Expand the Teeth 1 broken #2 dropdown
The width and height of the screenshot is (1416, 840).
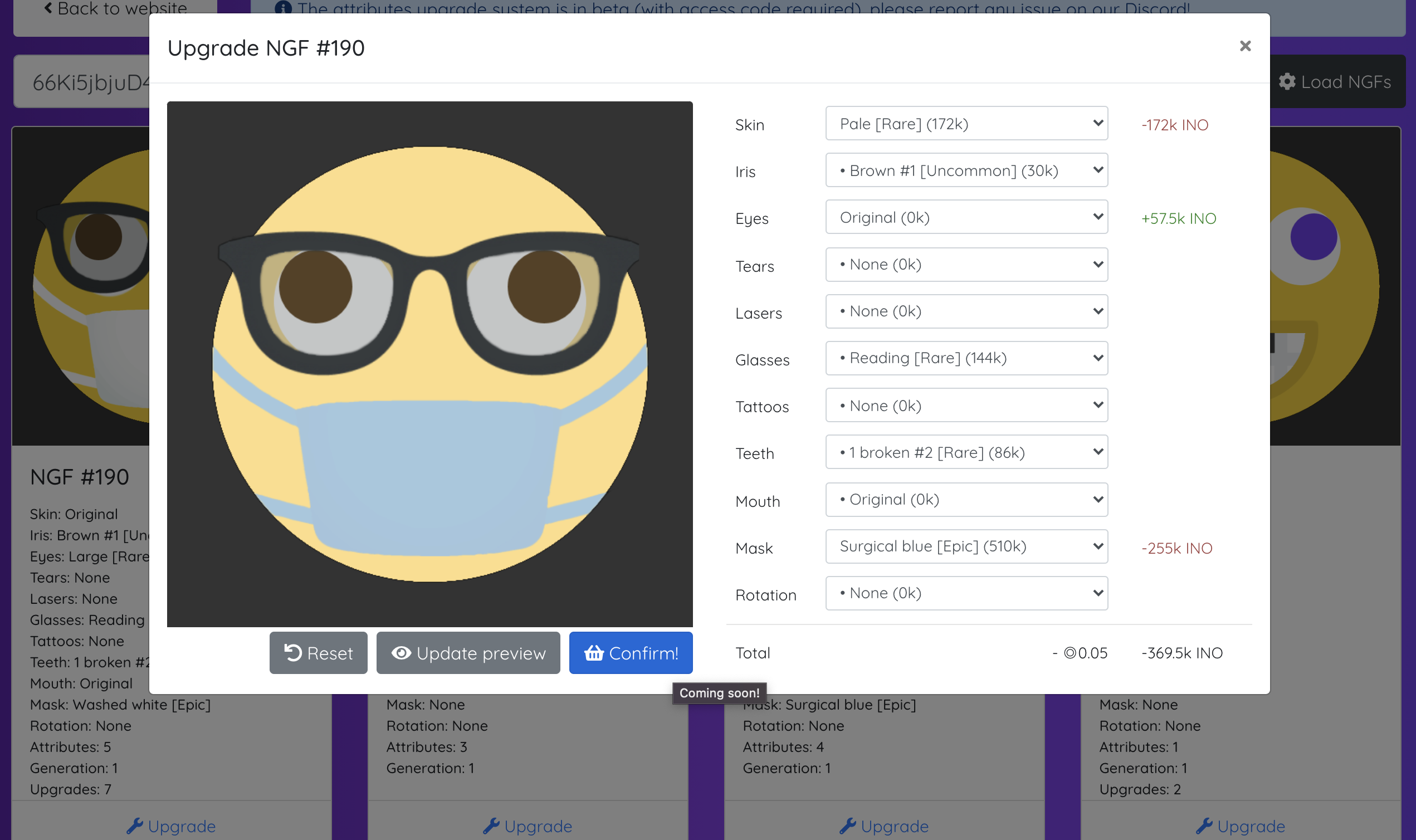(x=966, y=452)
